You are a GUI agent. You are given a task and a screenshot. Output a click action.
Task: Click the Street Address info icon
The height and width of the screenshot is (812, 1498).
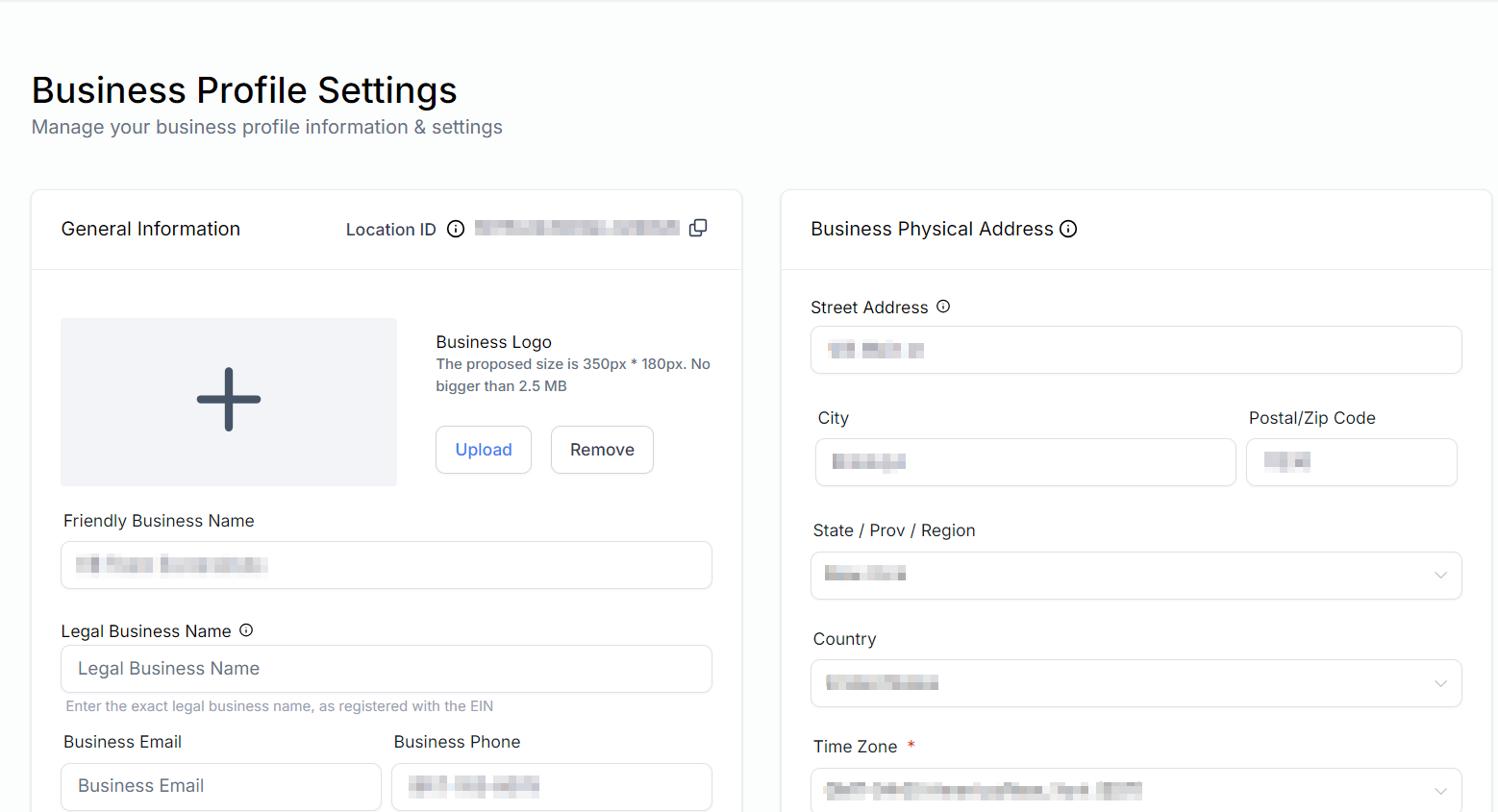[943, 306]
